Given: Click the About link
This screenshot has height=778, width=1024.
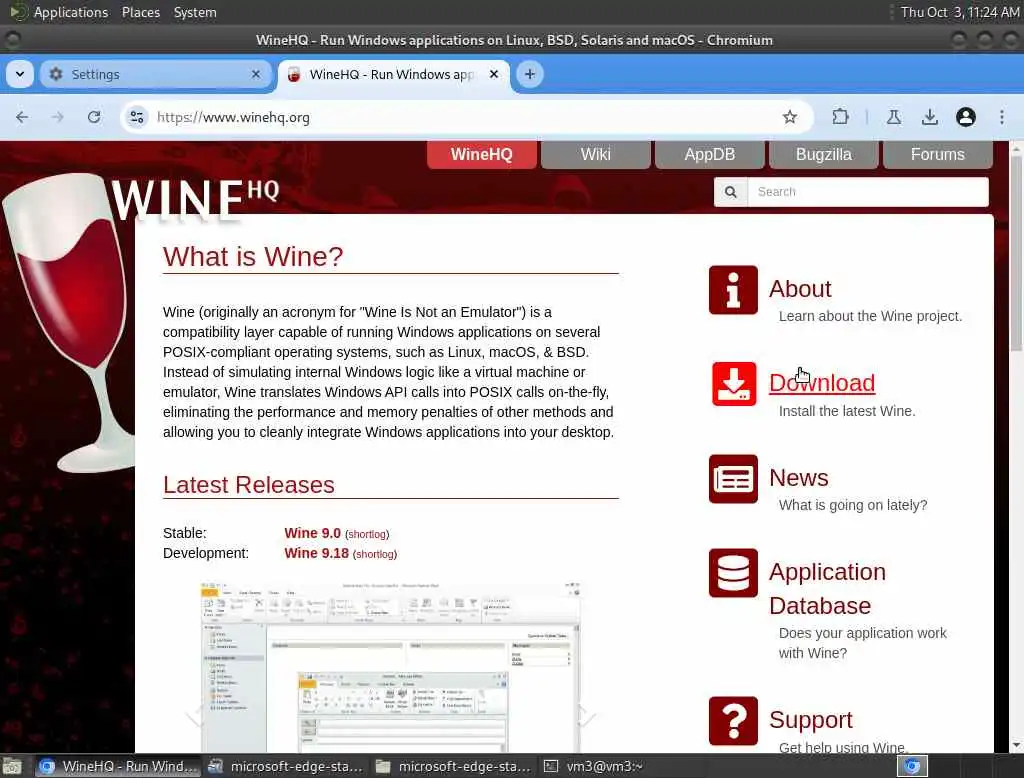Looking at the screenshot, I should pos(800,289).
